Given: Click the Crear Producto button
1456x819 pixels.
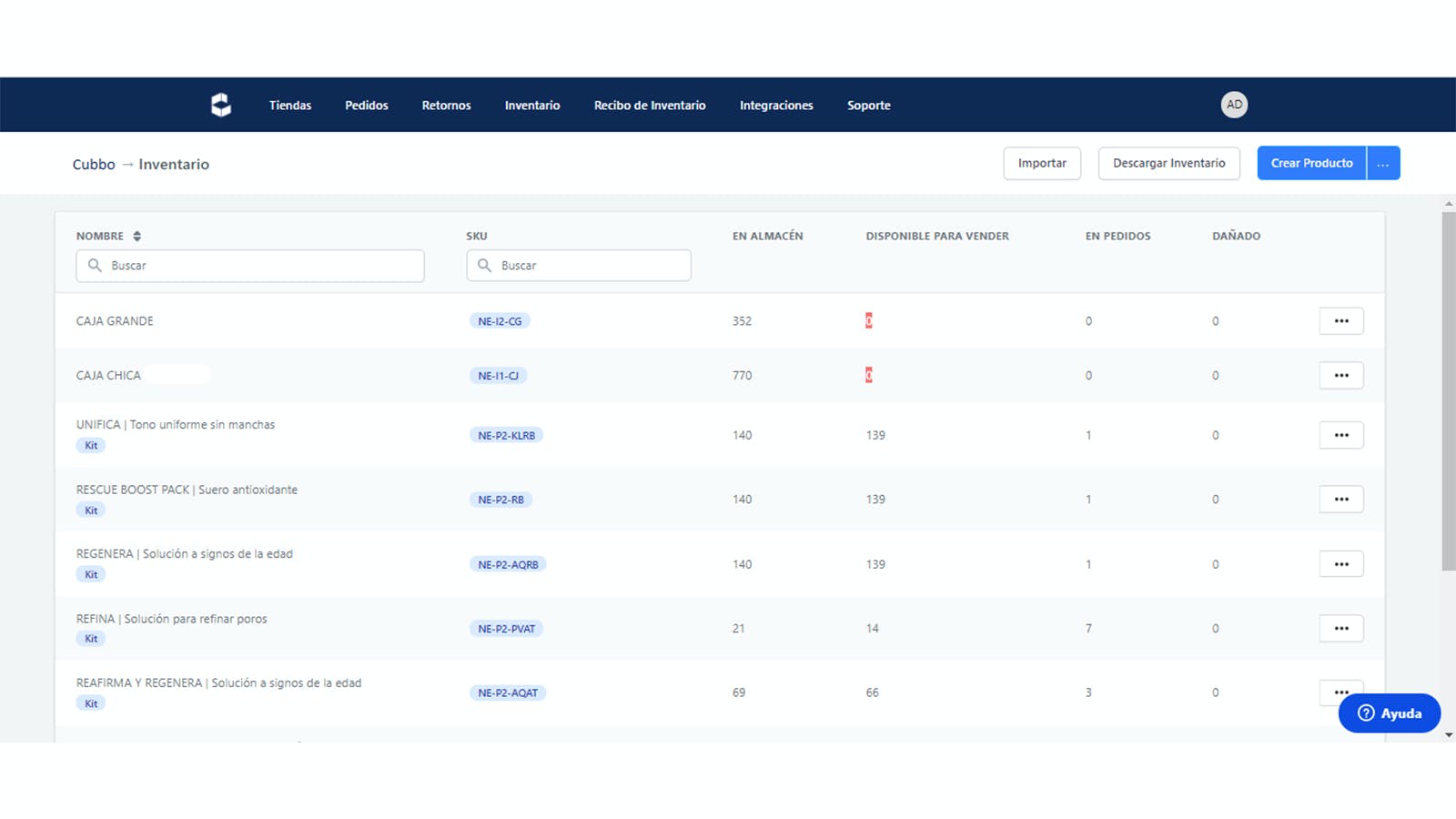Looking at the screenshot, I should tap(1311, 163).
